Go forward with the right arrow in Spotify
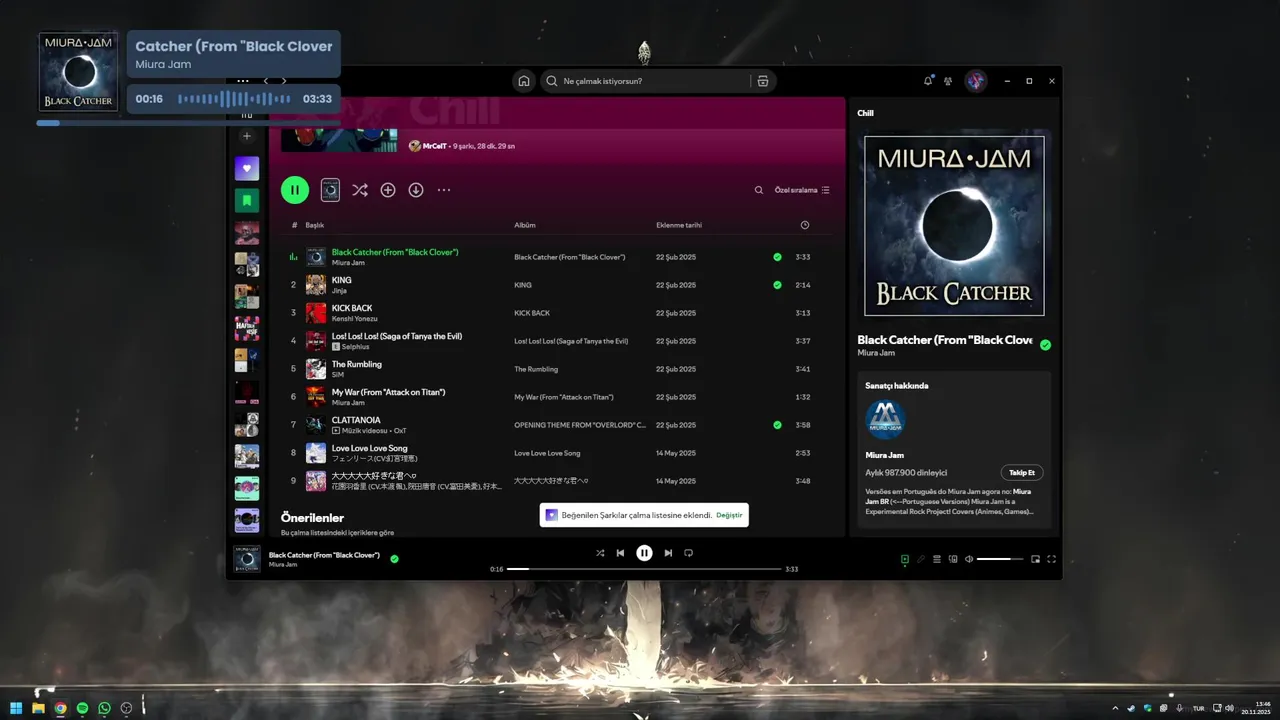The image size is (1280, 720). coord(284,81)
